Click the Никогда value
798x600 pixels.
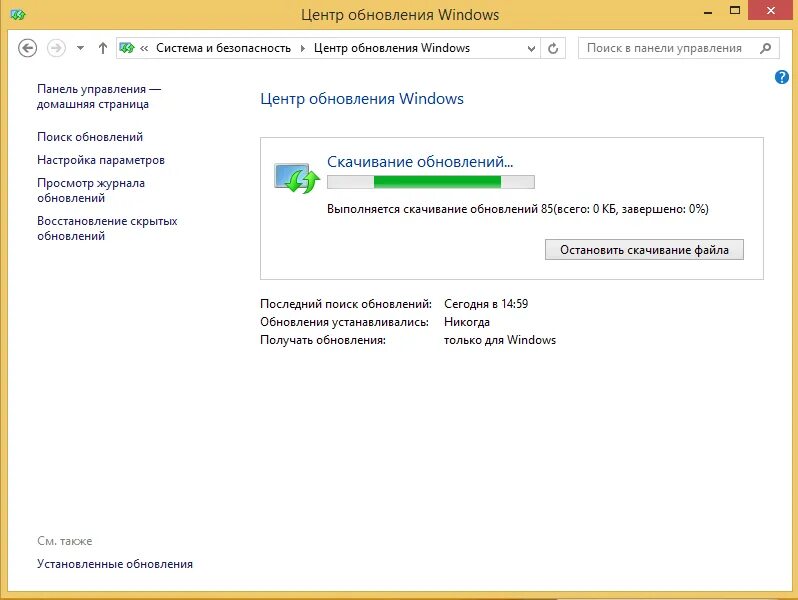[467, 322]
